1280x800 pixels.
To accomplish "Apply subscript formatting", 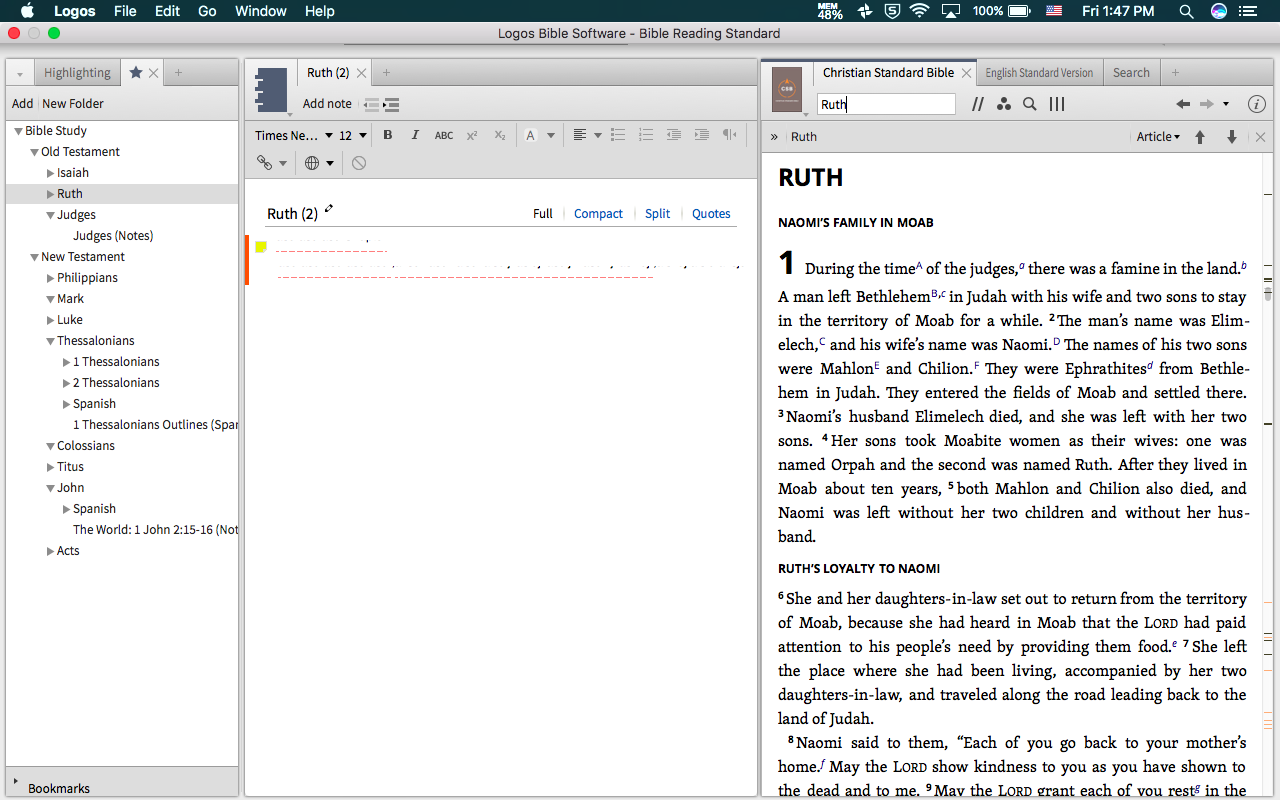I will tap(500, 135).
